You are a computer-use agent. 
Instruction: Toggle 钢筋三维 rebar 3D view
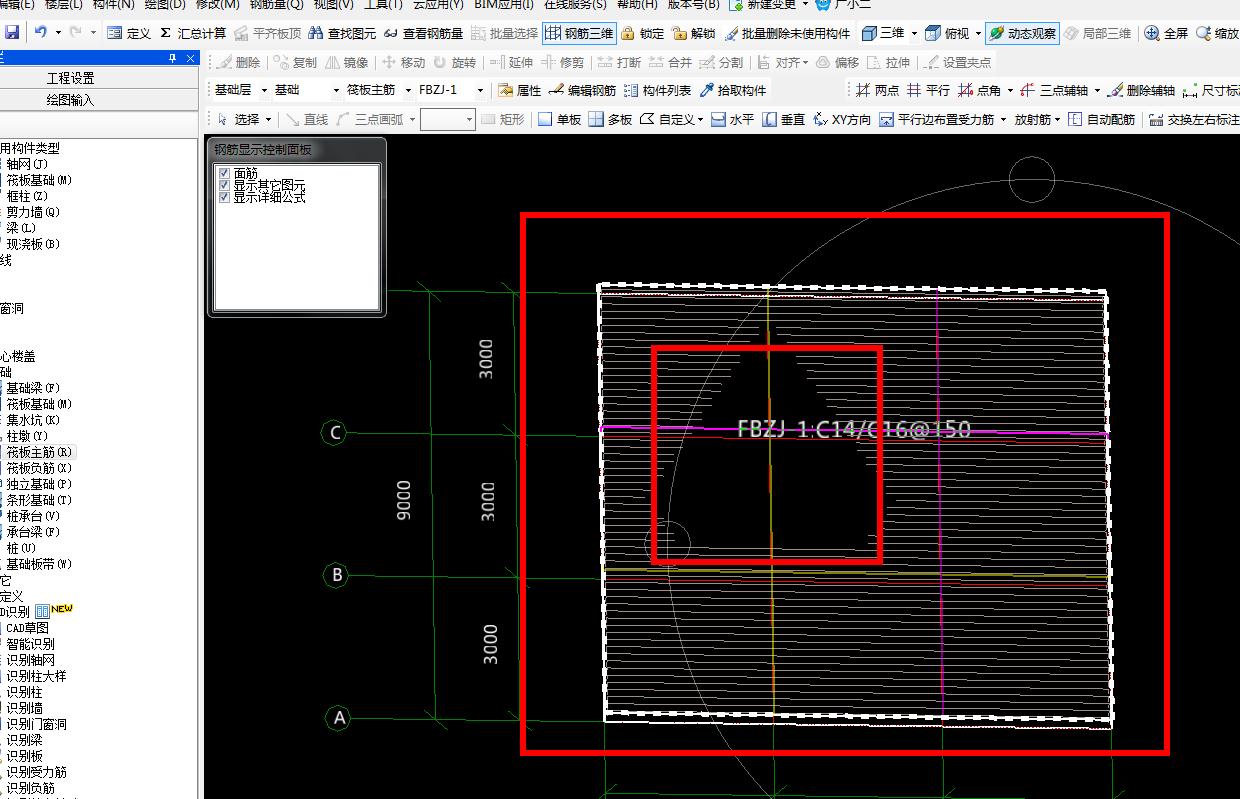[579, 33]
